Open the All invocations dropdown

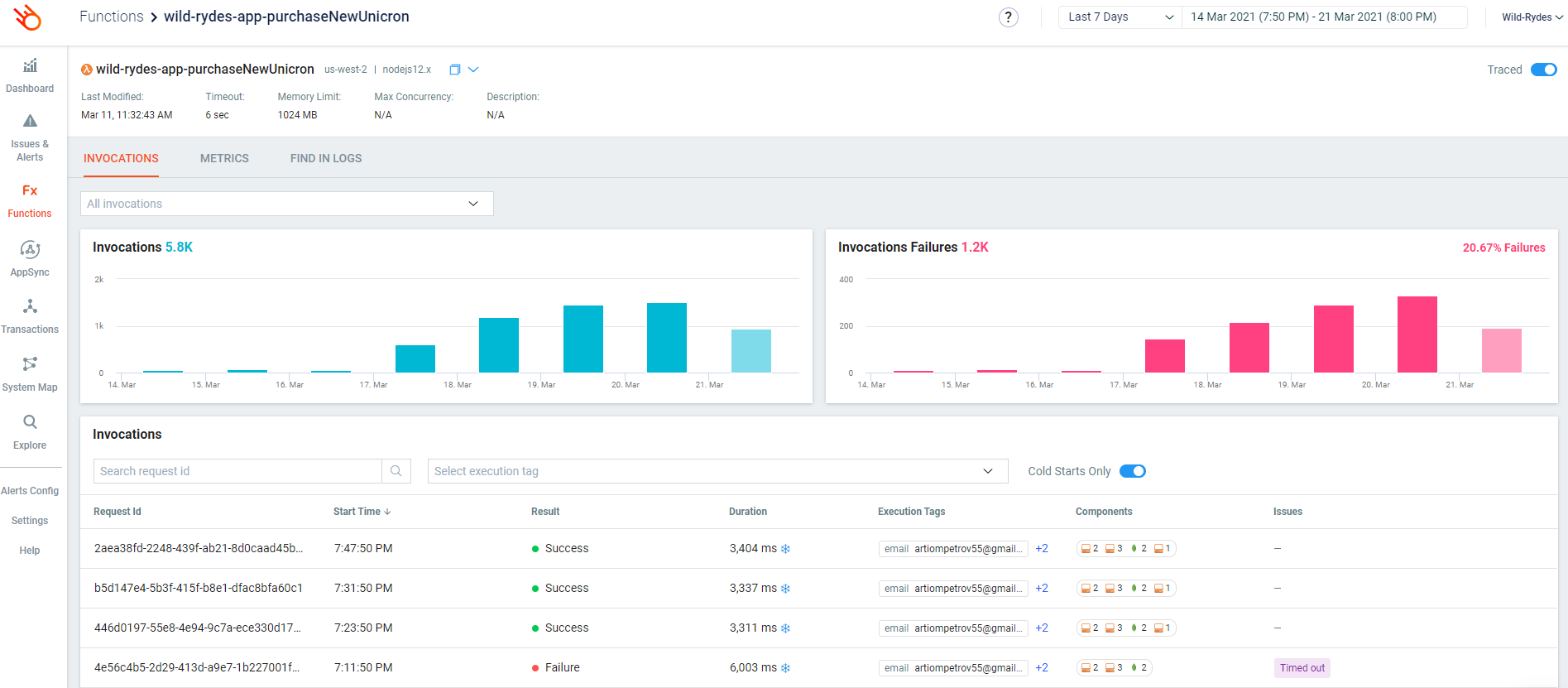click(x=287, y=204)
